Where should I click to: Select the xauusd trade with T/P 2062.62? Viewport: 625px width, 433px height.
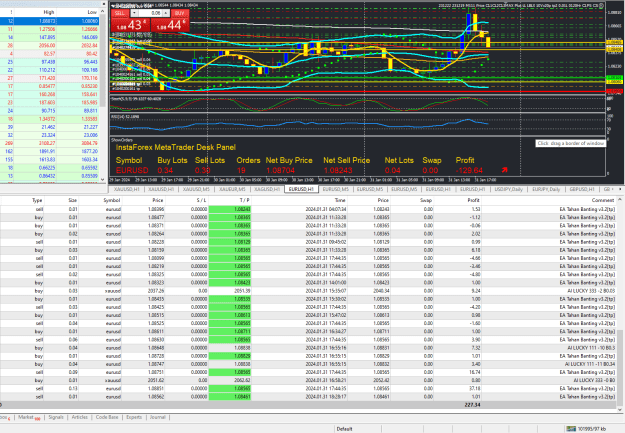(308, 380)
